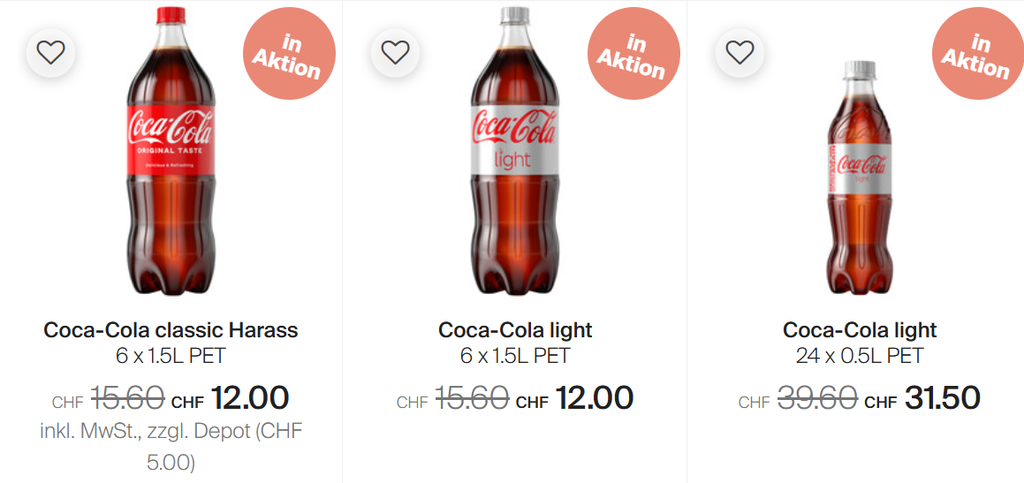Toggle favorite heart on Coca-Cola light 24 x 0.5L
Image resolution: width=1024 pixels, height=483 pixels.
click(739, 52)
